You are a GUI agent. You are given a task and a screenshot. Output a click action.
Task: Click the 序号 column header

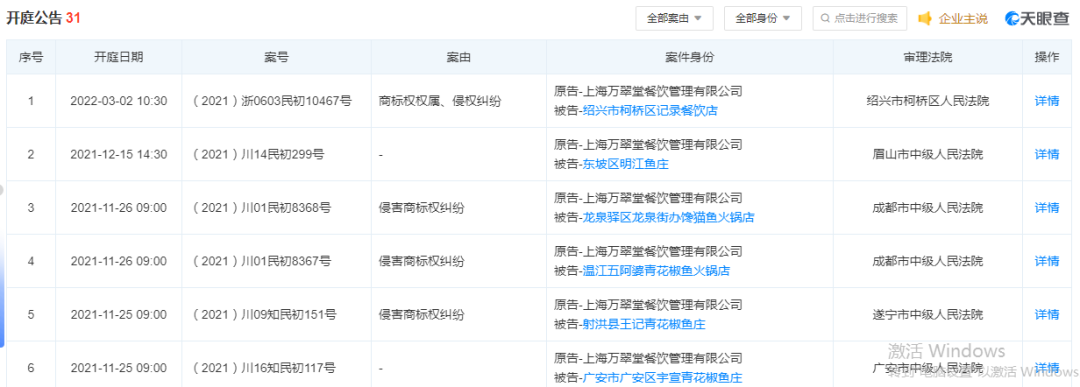(31, 58)
